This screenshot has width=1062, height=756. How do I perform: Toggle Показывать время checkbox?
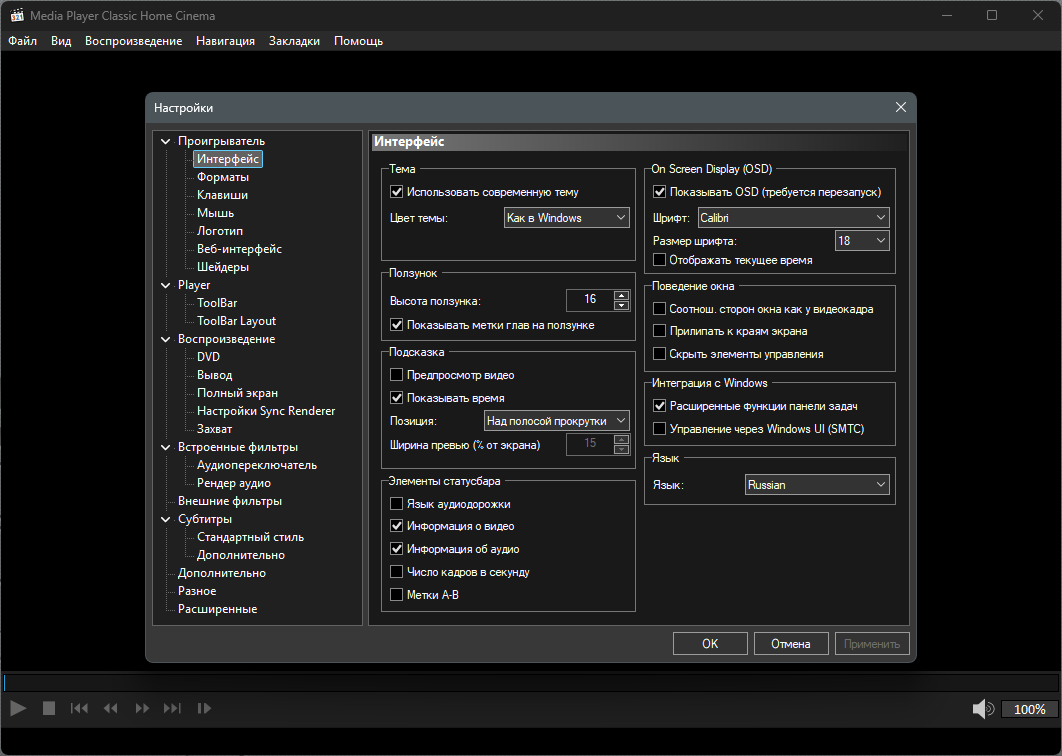(397, 398)
